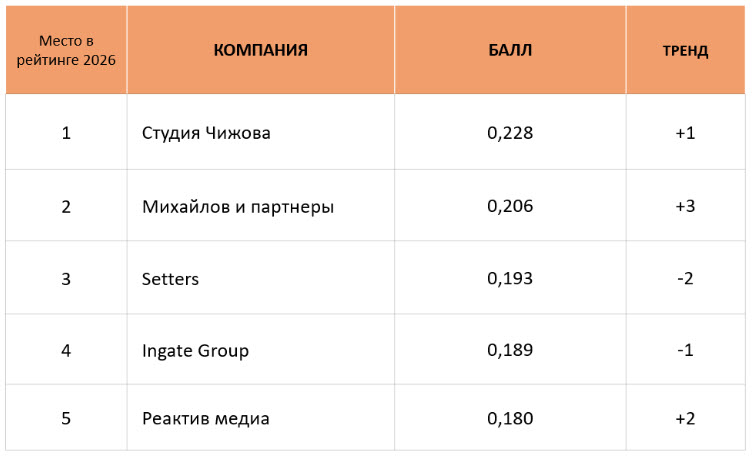Click the rank number 1 cell
Viewport: 752px width, 456px height.
[66, 133]
